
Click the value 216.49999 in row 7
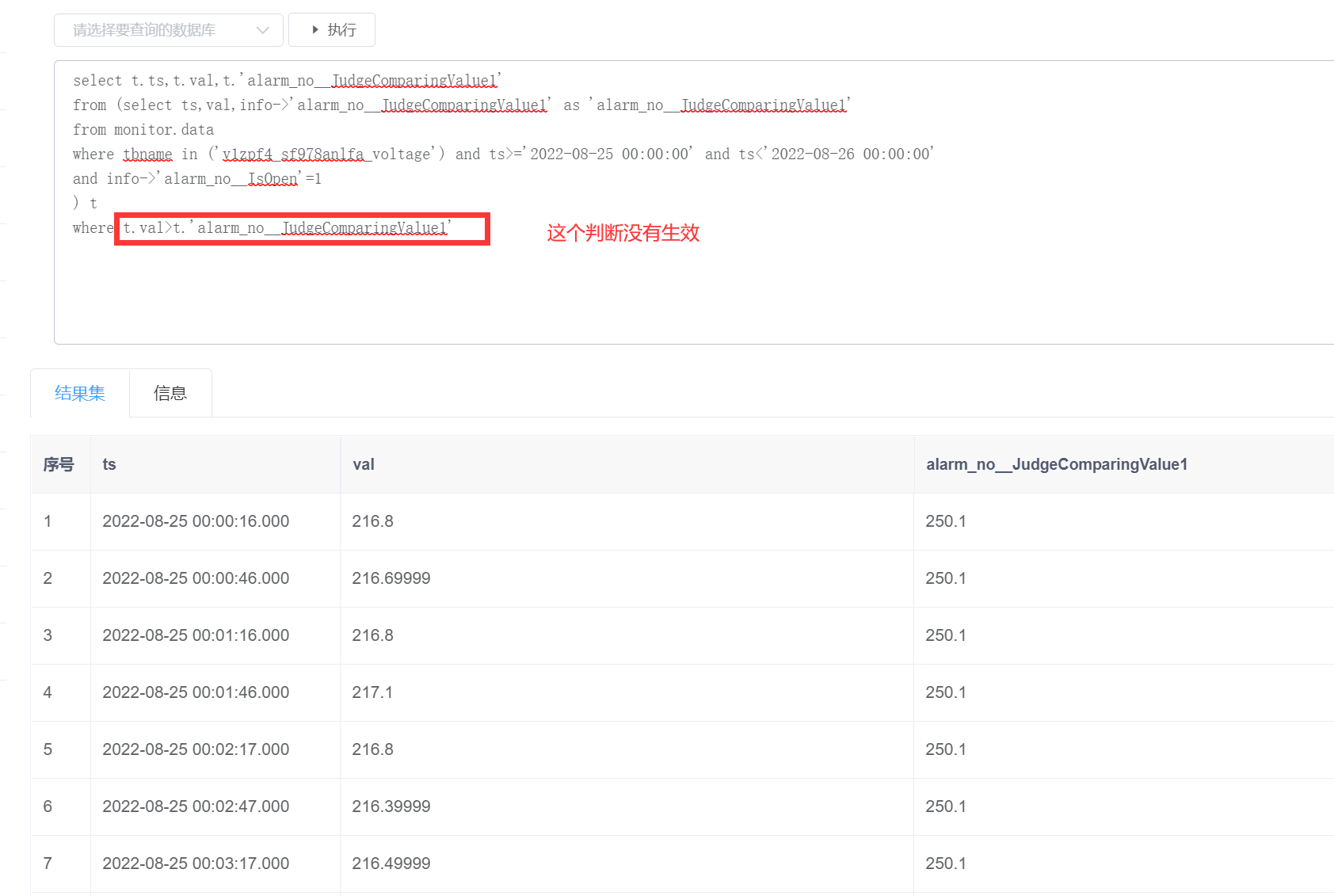tap(391, 863)
